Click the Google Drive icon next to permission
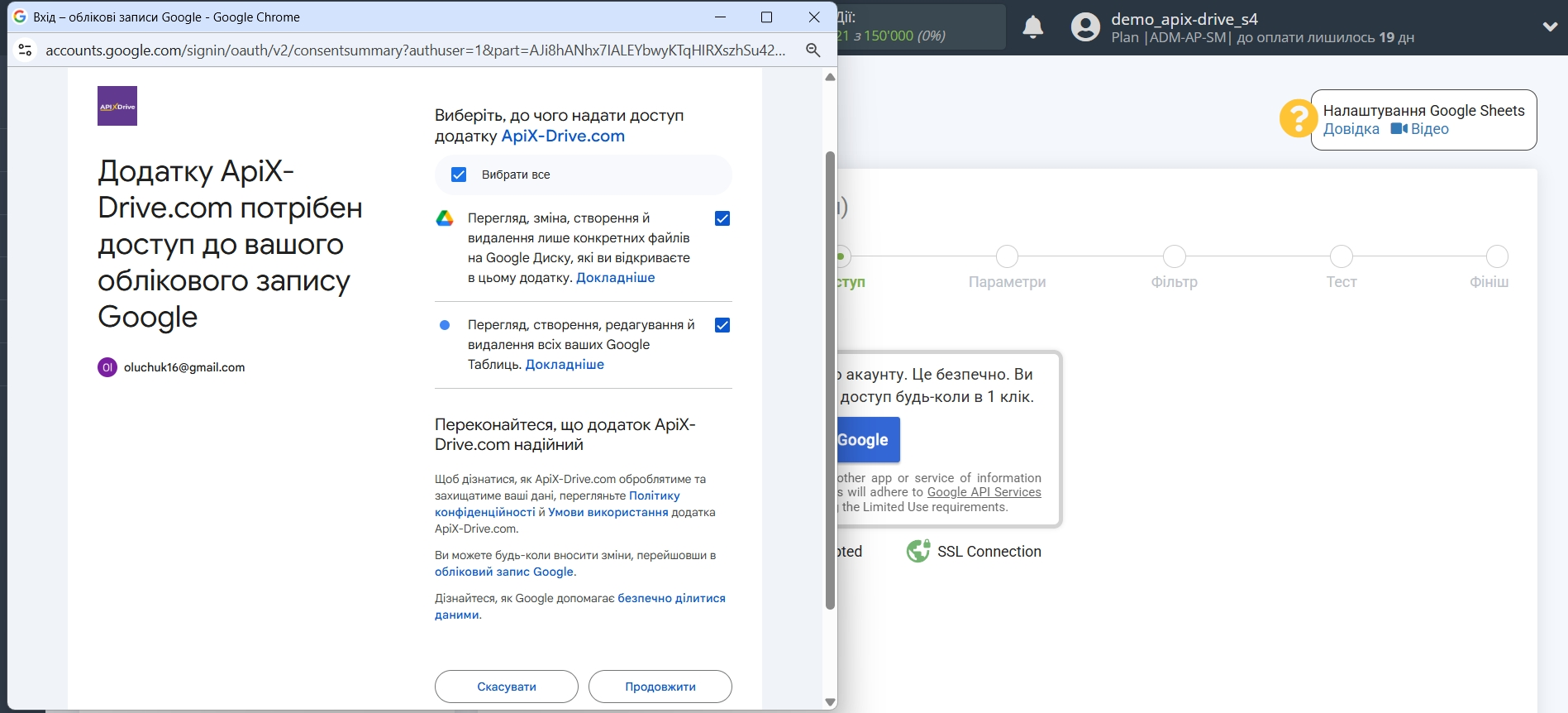Image resolution: width=1568 pixels, height=713 pixels. click(x=445, y=218)
